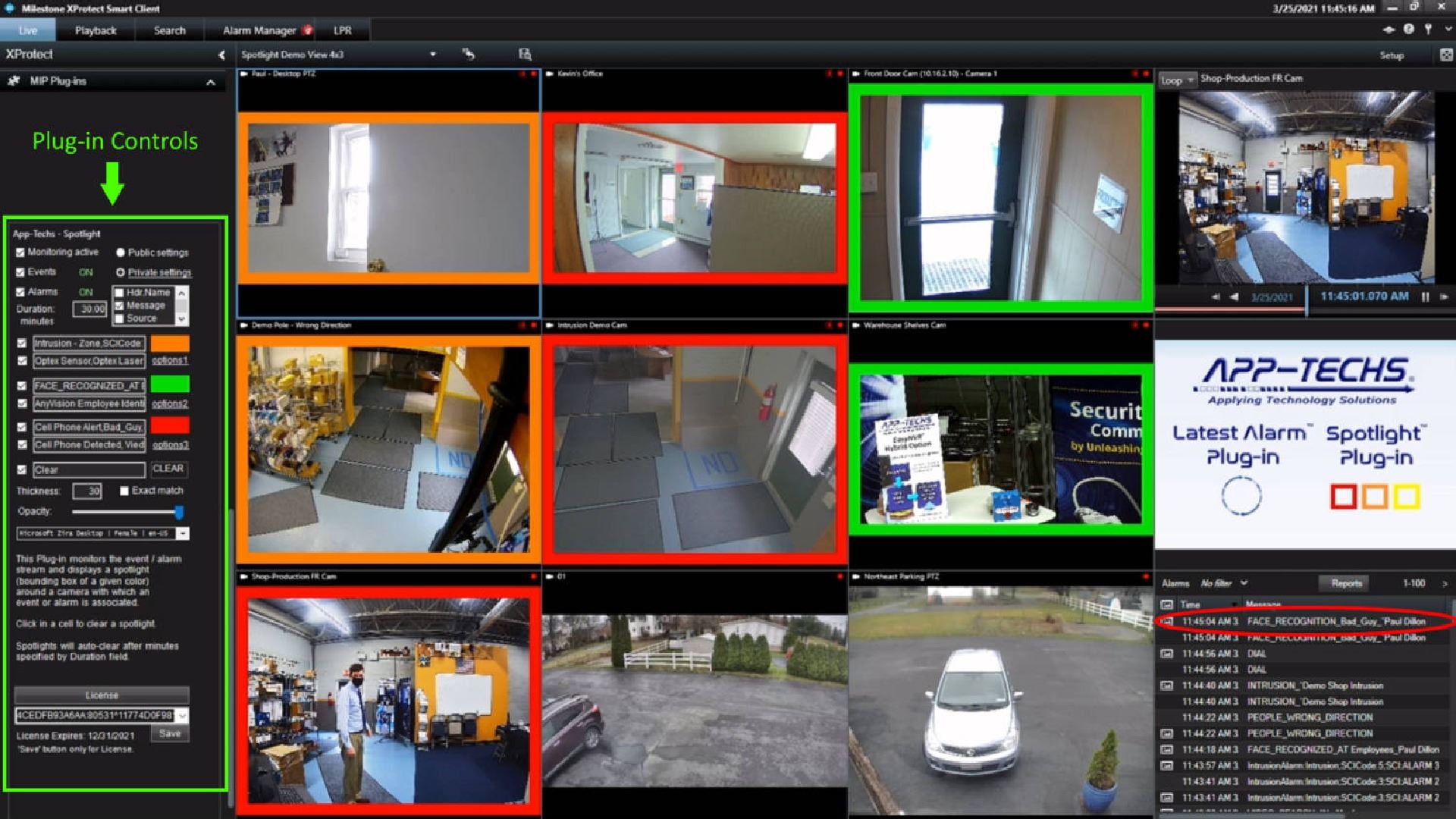Click the key/login icon in top-right bar

[x=1428, y=29]
